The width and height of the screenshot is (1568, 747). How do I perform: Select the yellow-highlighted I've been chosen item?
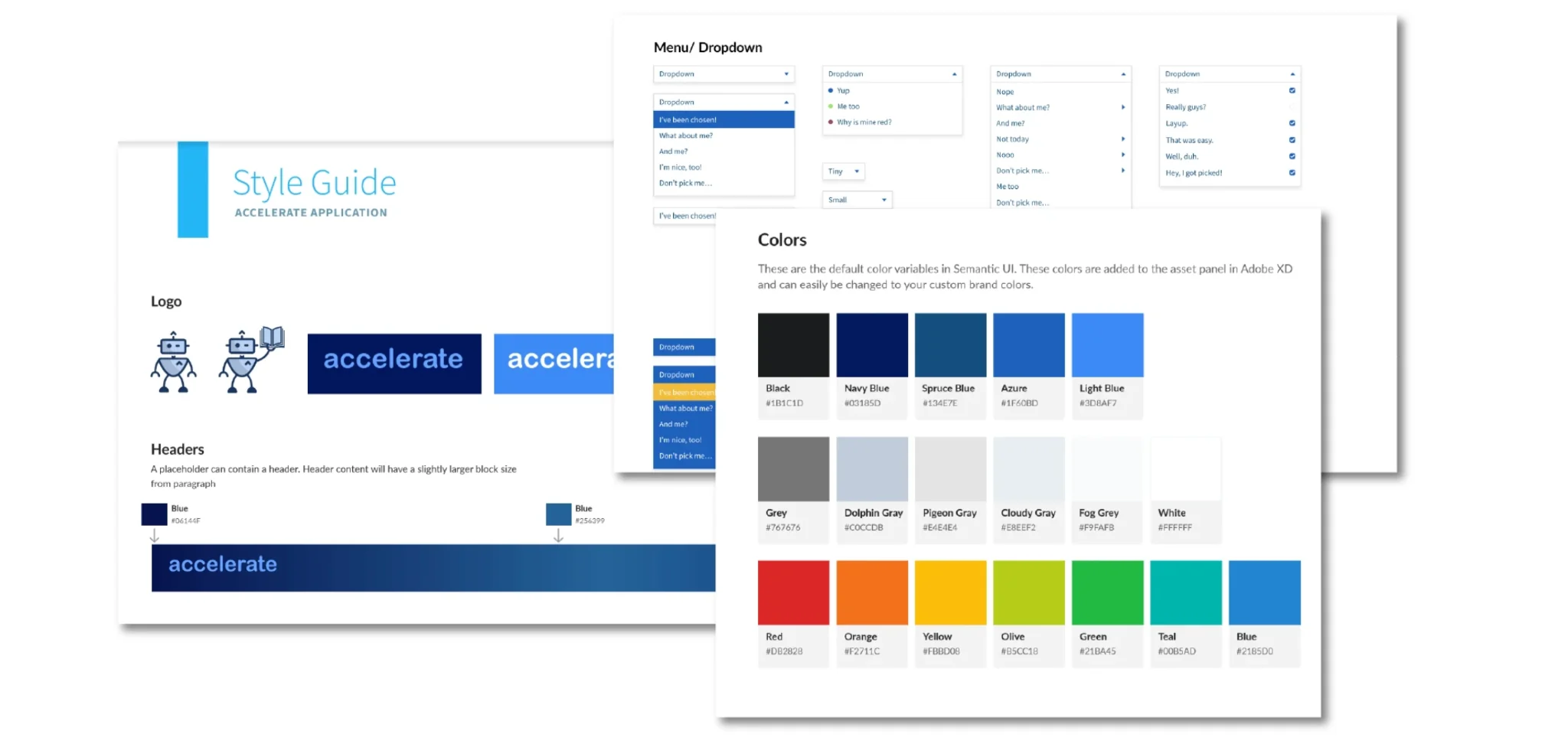coord(684,392)
